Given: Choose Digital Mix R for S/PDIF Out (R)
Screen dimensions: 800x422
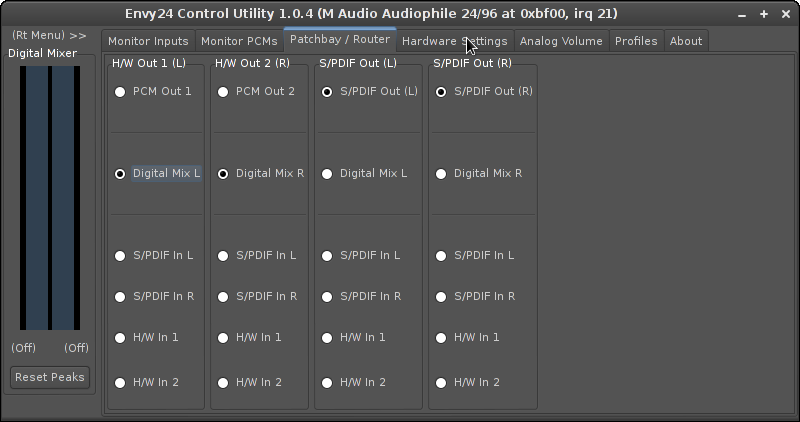Looking at the screenshot, I should coord(441,174).
